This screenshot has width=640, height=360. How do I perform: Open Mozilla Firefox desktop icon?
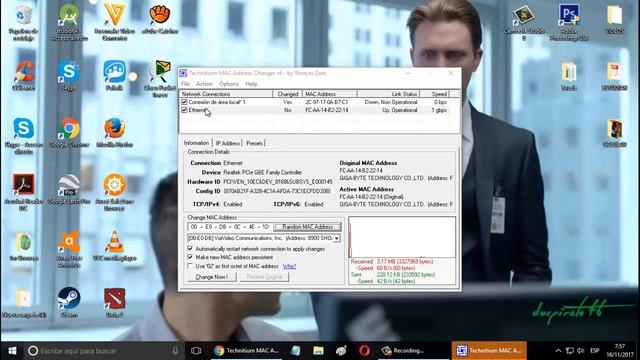[115, 133]
